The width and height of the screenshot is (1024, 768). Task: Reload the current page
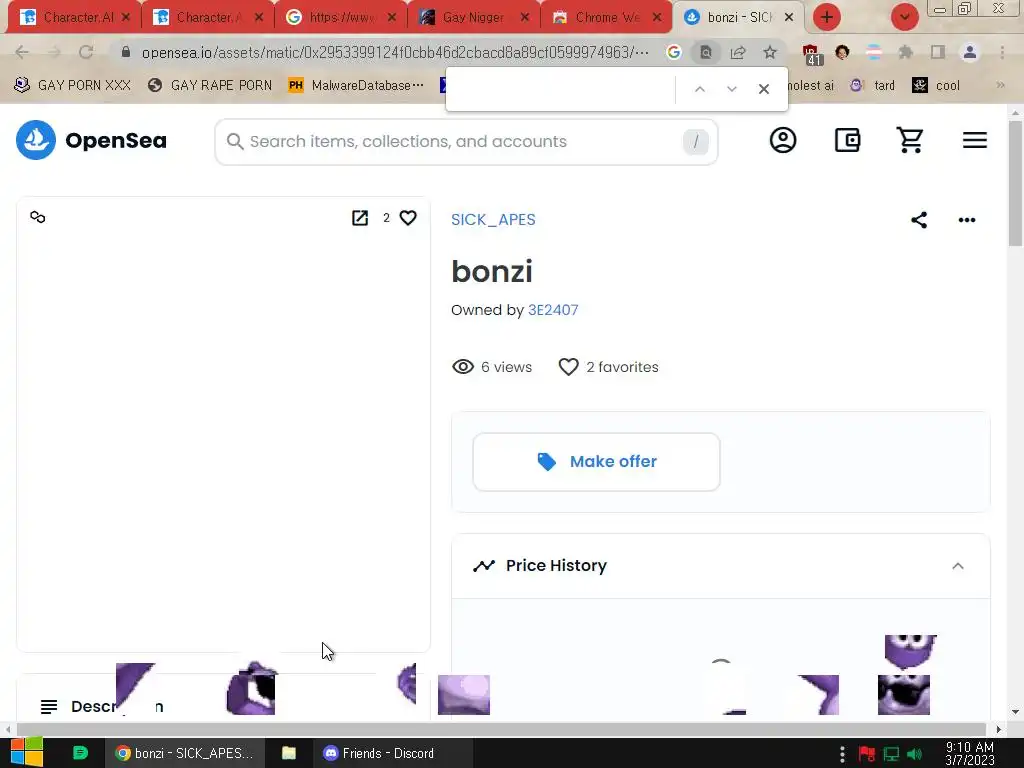pyautogui.click(x=86, y=52)
